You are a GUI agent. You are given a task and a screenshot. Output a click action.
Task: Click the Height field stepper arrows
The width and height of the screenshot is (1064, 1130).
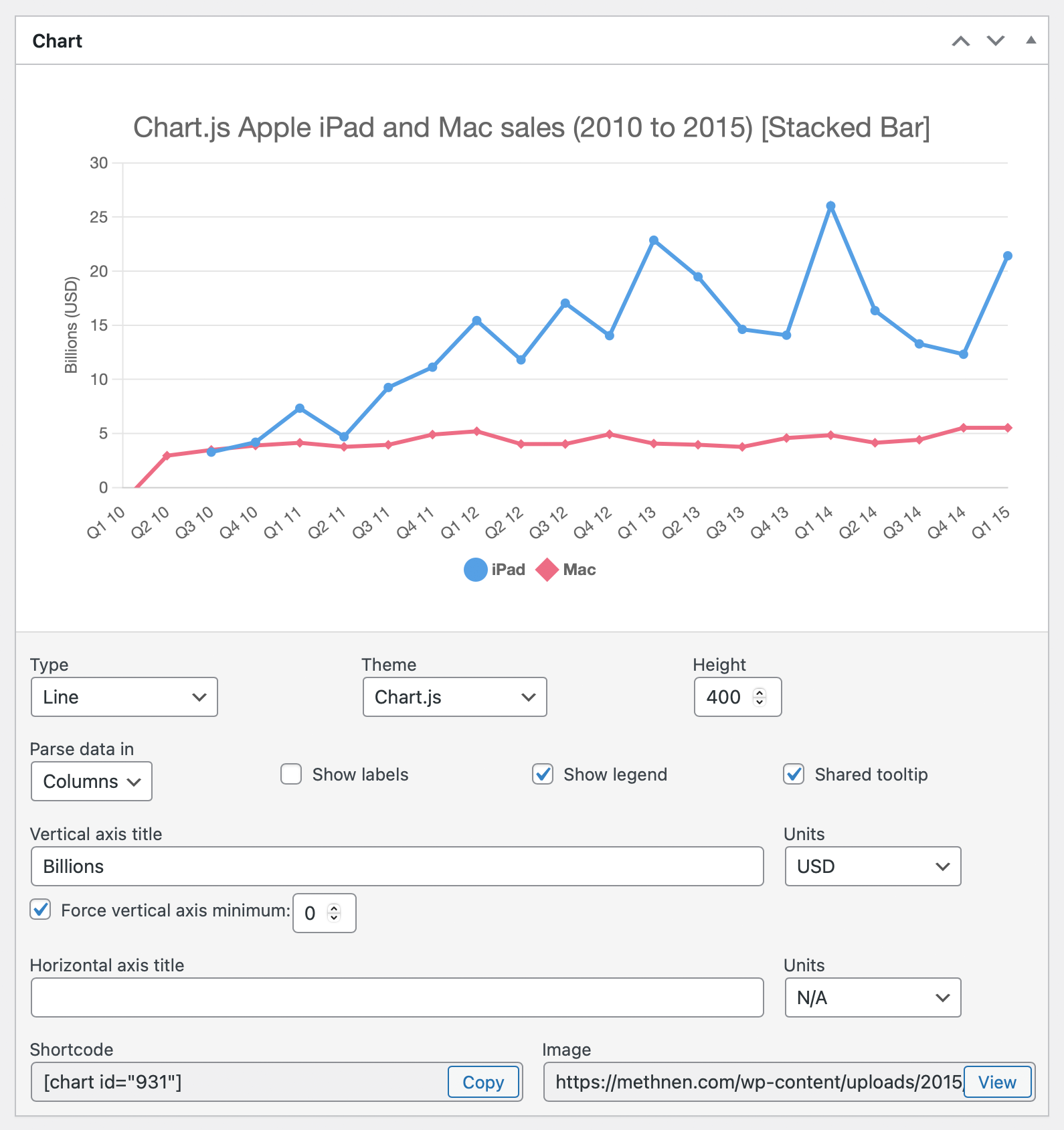click(x=760, y=697)
